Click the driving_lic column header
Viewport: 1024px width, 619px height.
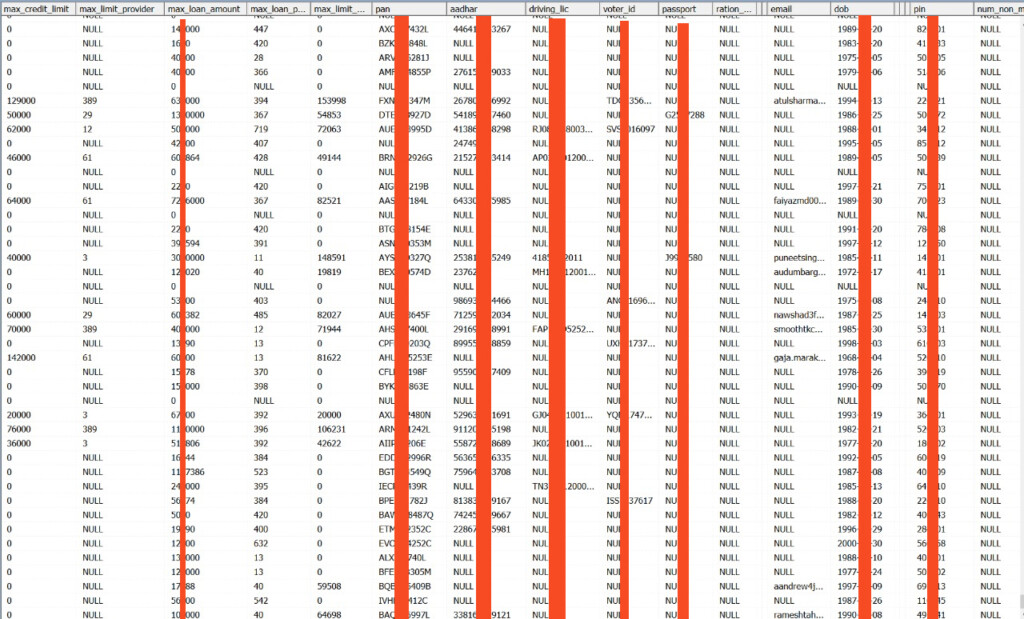tap(563, 9)
